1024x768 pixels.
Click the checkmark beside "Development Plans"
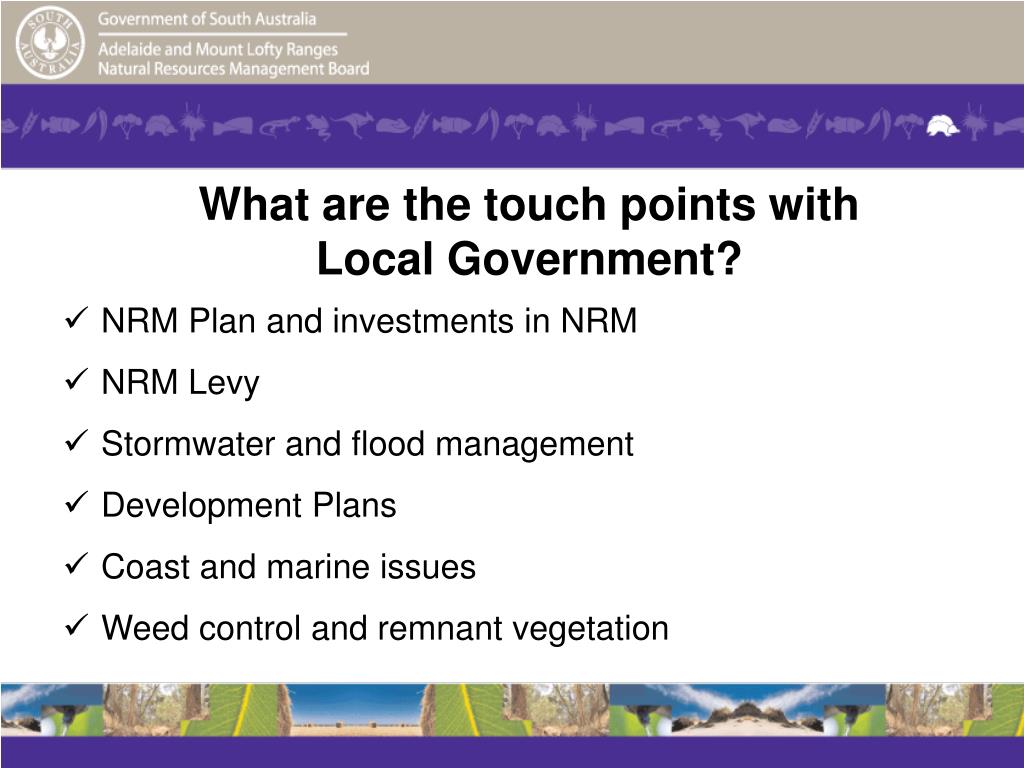point(76,502)
